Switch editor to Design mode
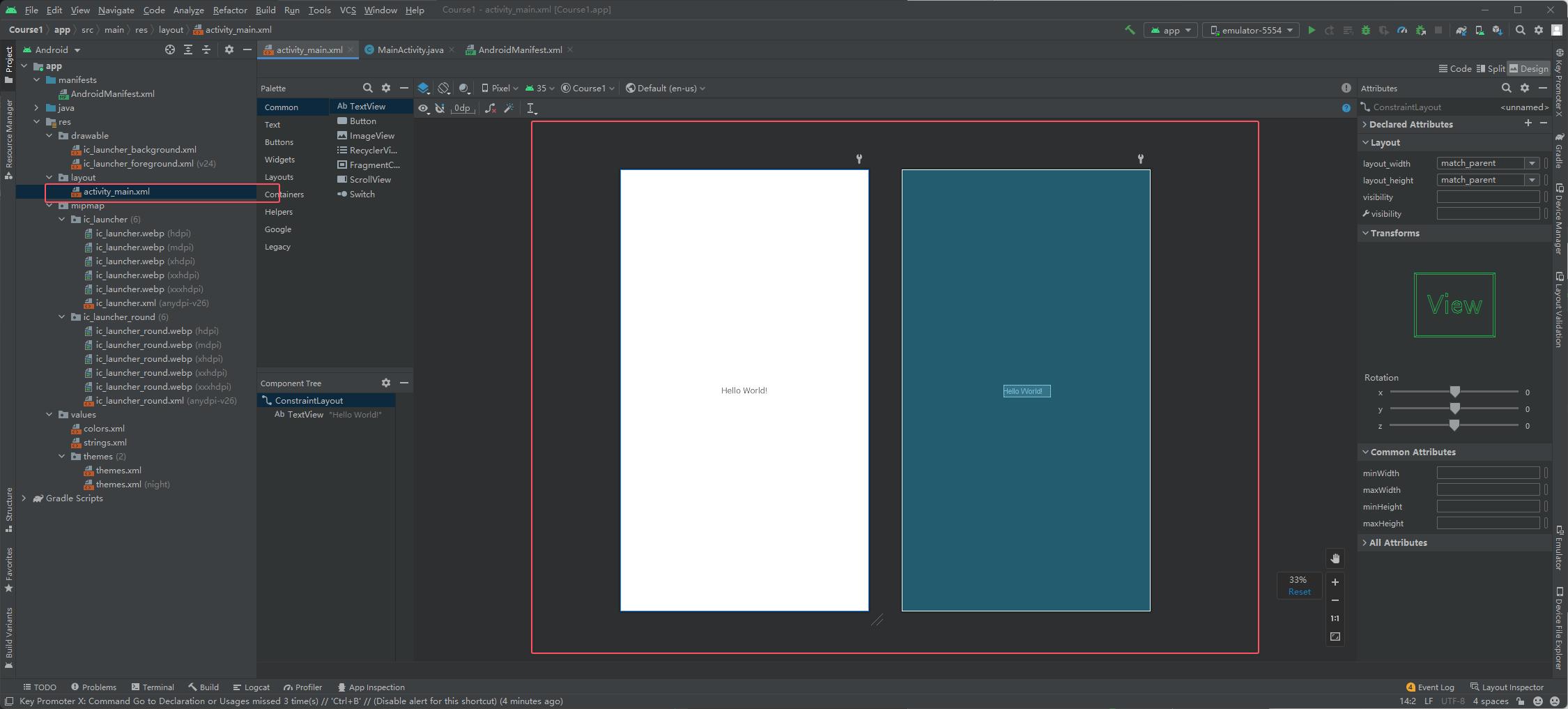1568x709 pixels. pos(1529,68)
